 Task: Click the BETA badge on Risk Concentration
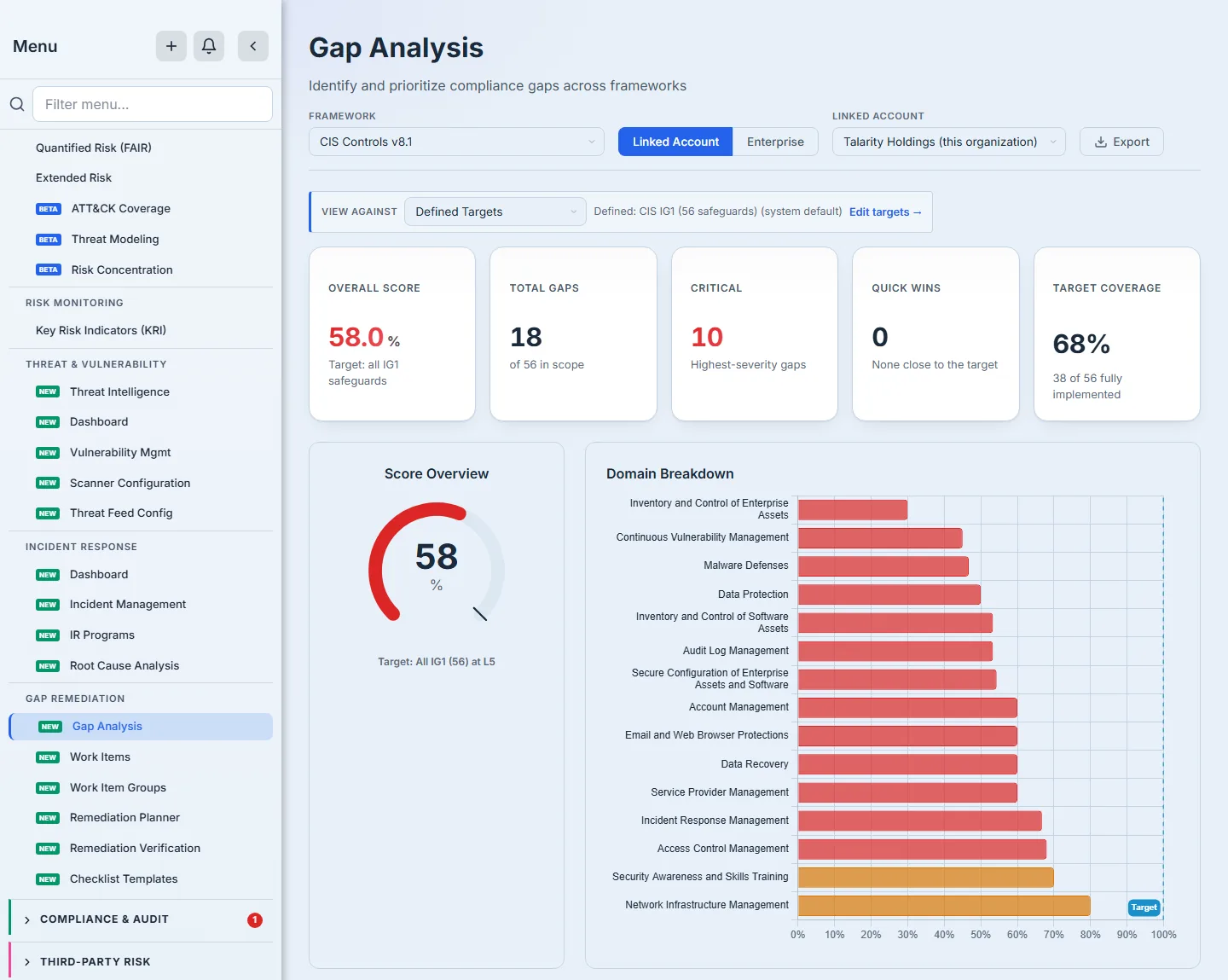(49, 270)
